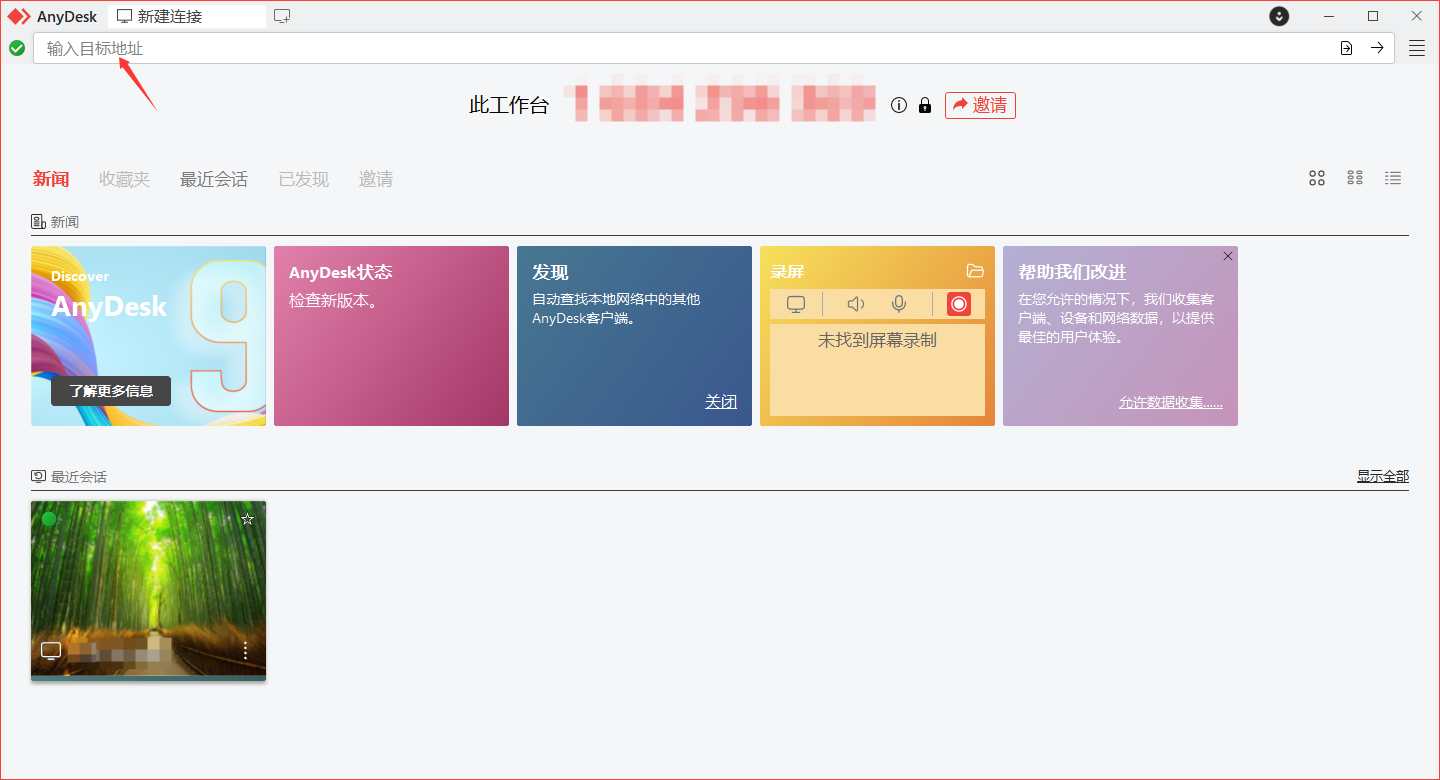Switch to the 新闻 tab
This screenshot has width=1440, height=780.
pos(51,179)
